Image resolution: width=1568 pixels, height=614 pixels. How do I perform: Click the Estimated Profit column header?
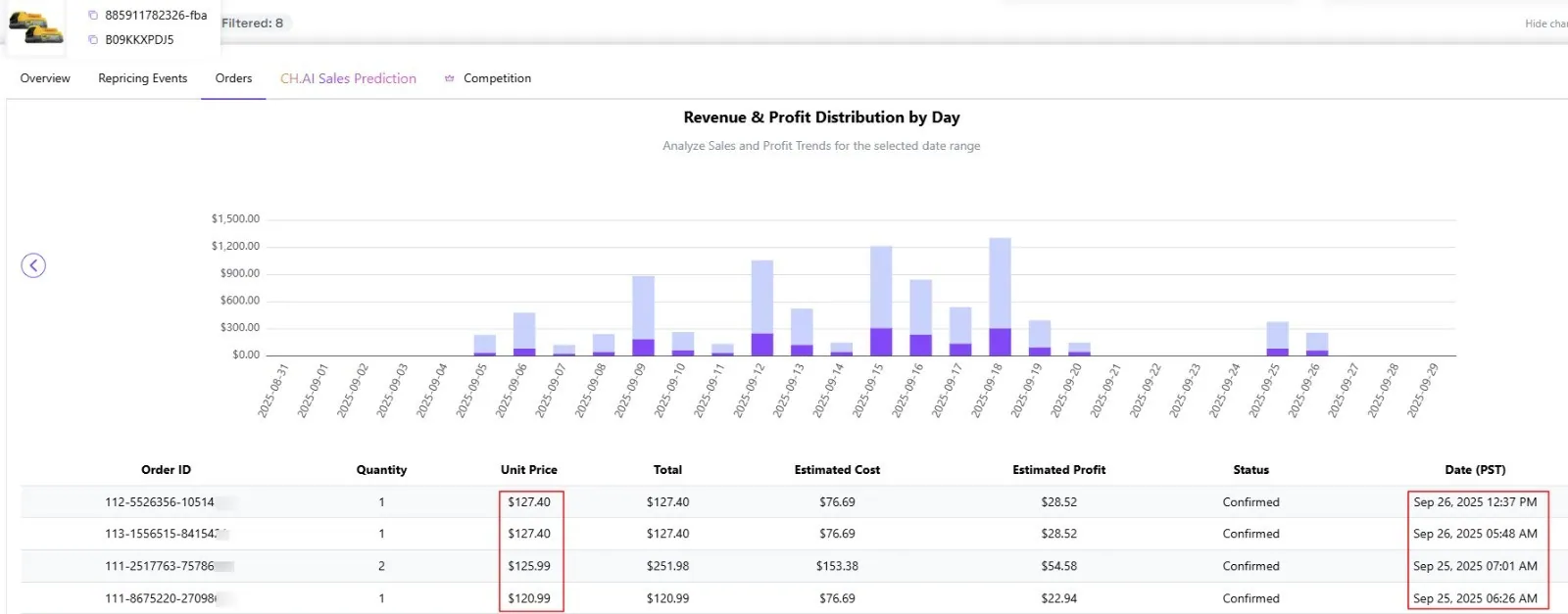tap(1058, 470)
